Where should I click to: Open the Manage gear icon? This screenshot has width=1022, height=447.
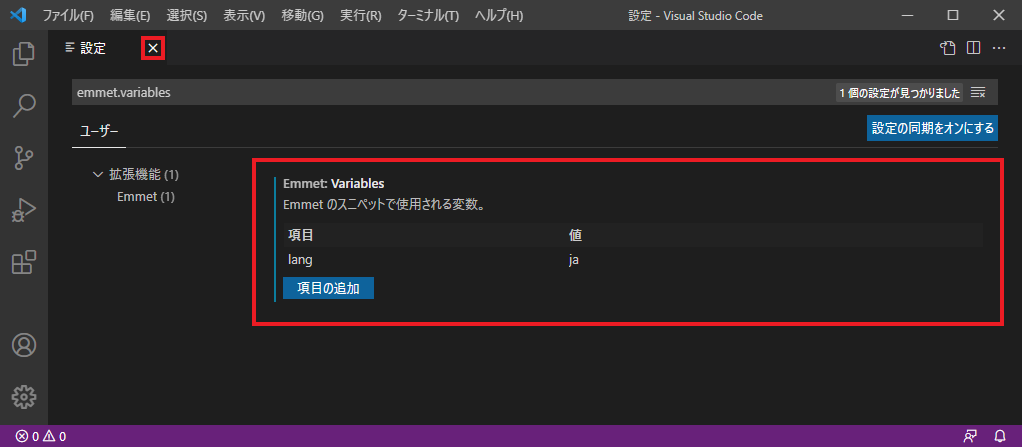pyautogui.click(x=24, y=396)
